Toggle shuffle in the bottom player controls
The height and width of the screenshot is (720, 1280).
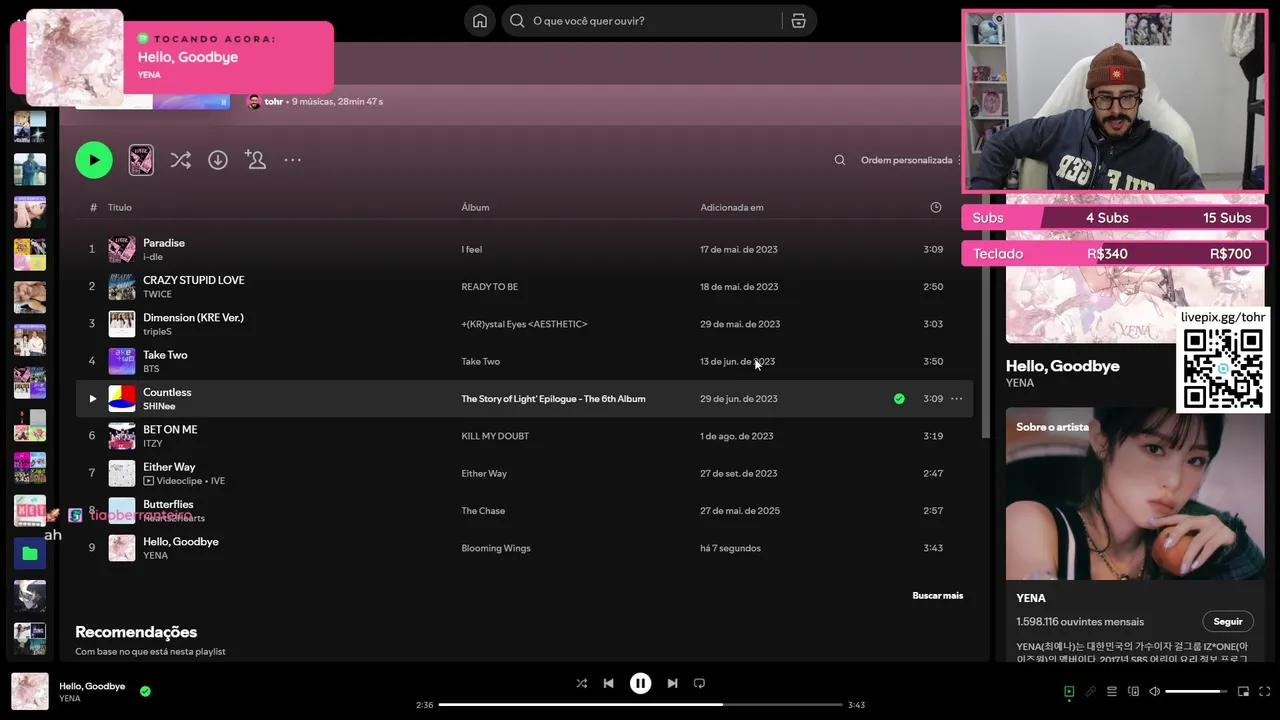pyautogui.click(x=582, y=683)
